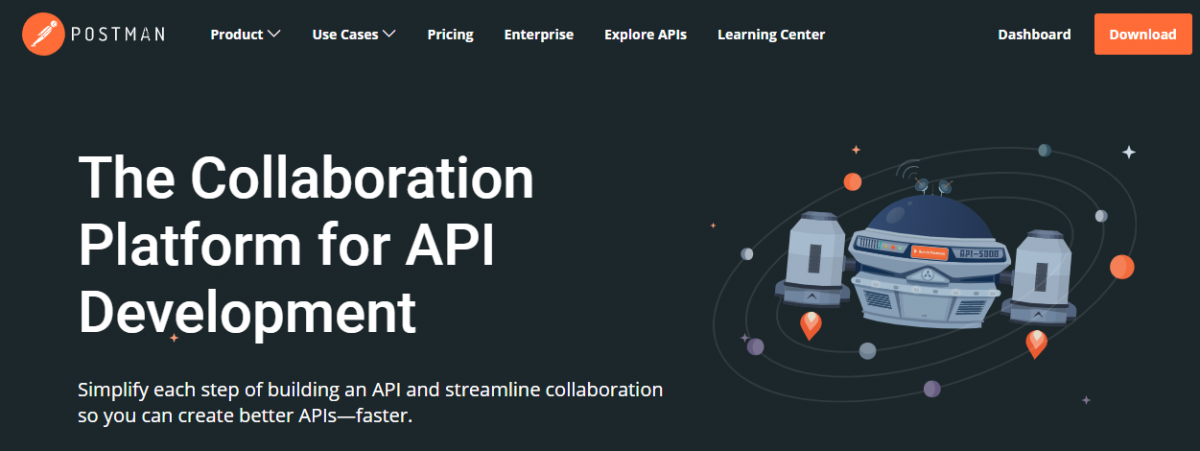This screenshot has height=451, width=1200.
Task: Click the POSTMAN wordmark text
Action: tap(118, 34)
